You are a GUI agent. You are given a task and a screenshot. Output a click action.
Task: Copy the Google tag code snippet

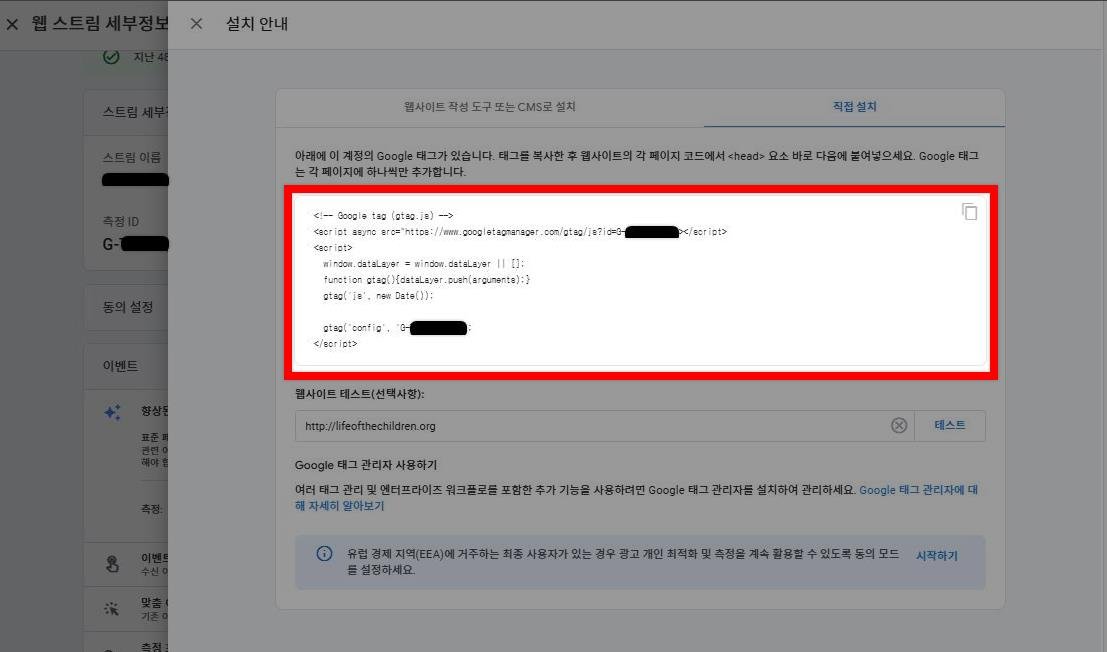pyautogui.click(x=969, y=212)
